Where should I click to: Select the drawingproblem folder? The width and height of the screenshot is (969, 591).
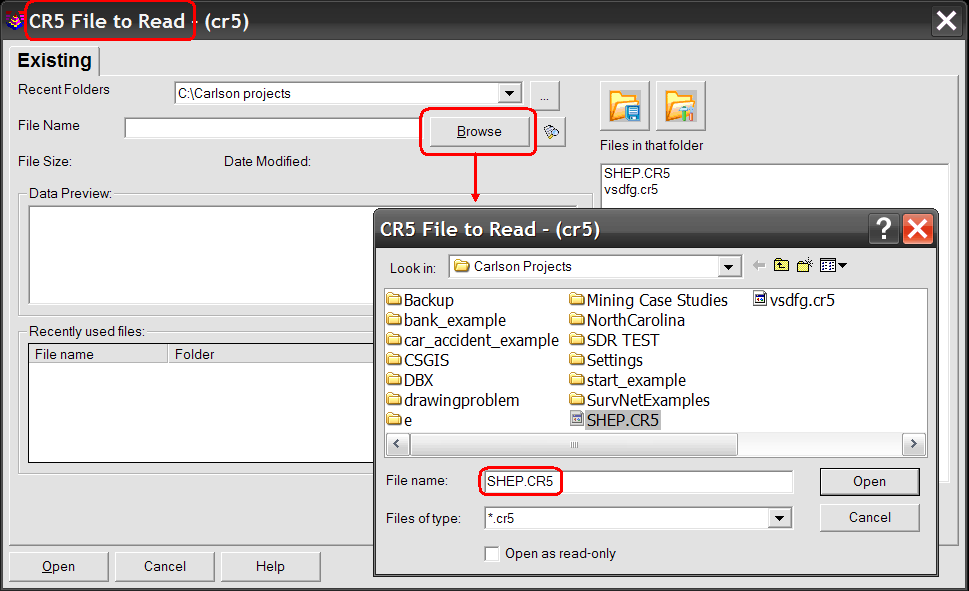pyautogui.click(x=453, y=400)
